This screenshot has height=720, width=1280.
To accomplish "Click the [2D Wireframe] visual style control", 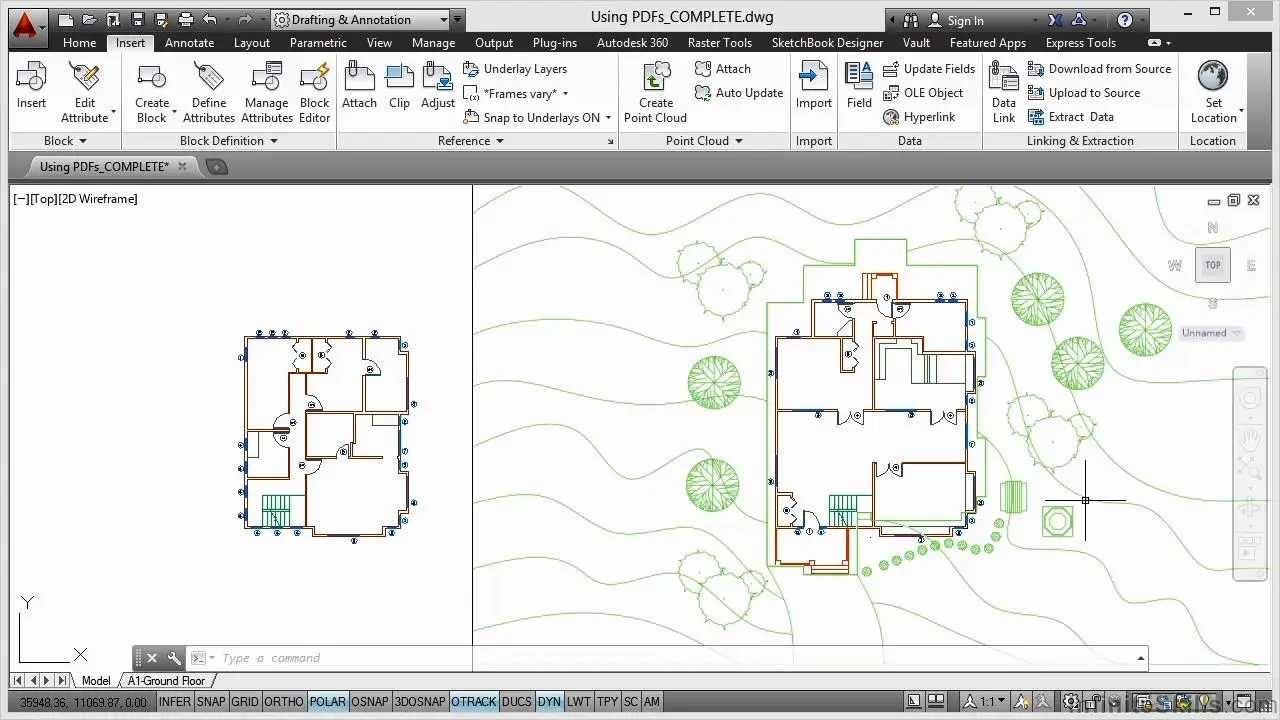I will click(98, 199).
